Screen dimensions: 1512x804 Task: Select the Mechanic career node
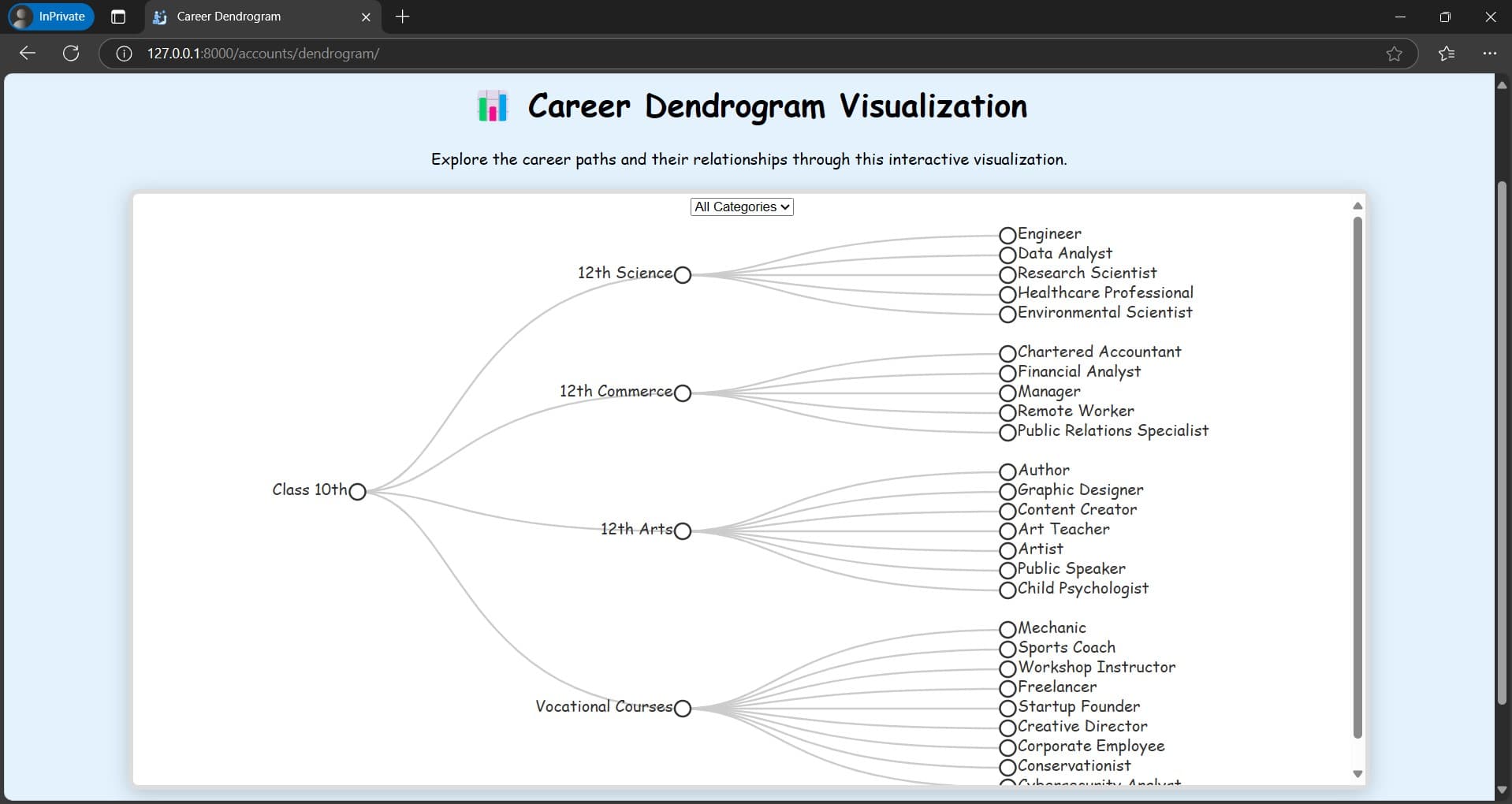pos(1007,630)
